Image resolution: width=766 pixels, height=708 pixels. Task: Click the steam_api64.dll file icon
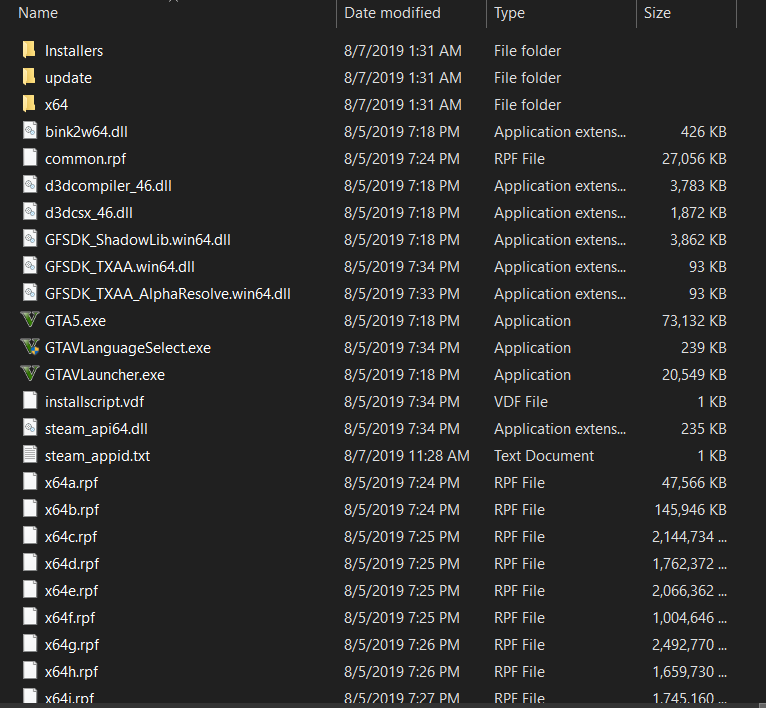[30, 428]
